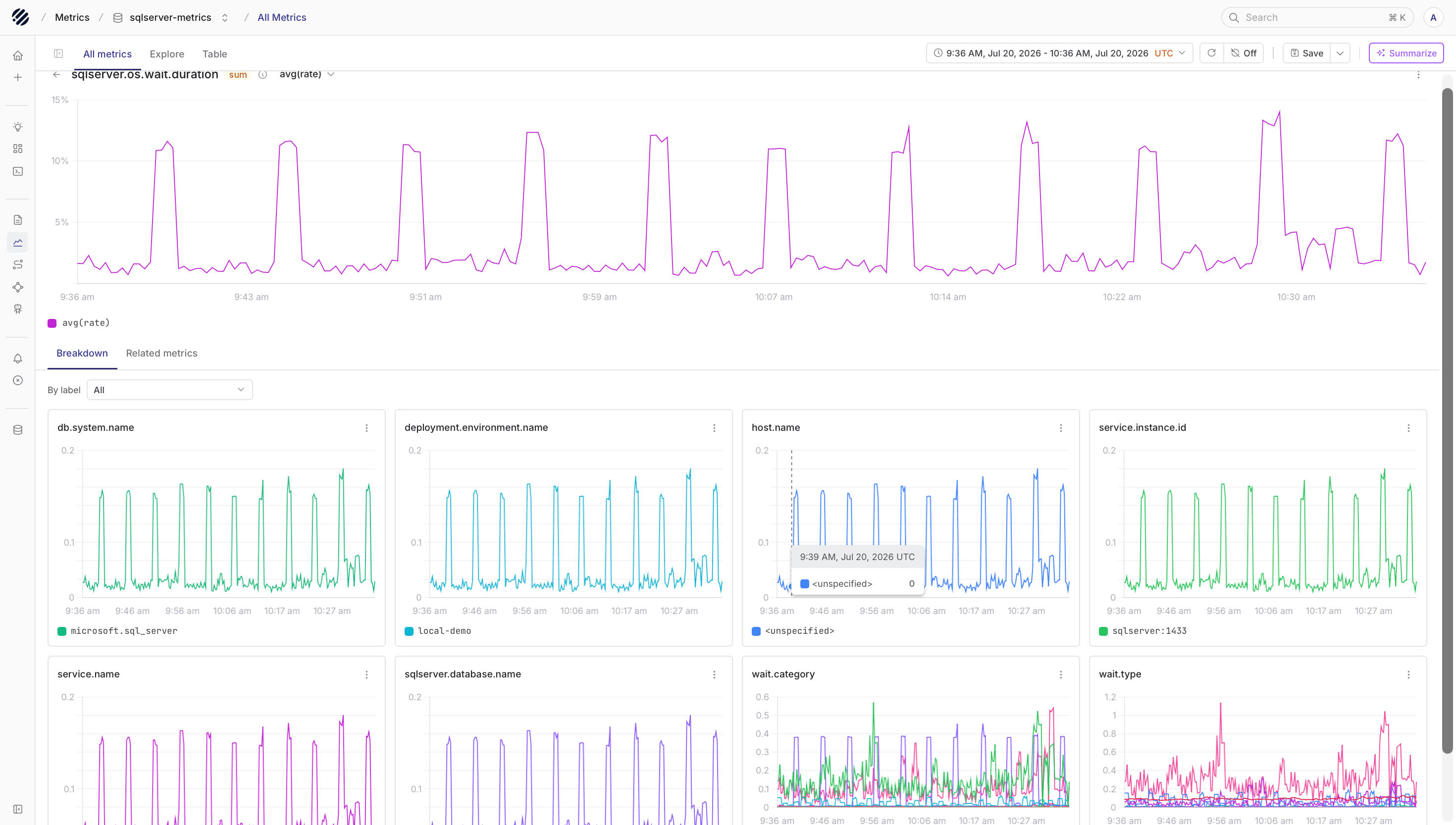Toggle <unspecified> legend under host.name chart
The image size is (1456, 825).
point(792,631)
